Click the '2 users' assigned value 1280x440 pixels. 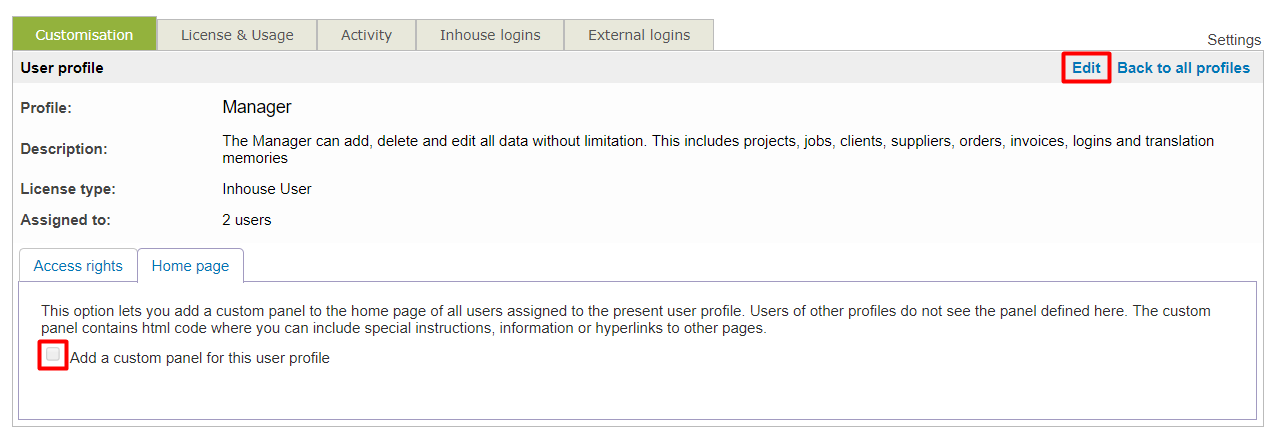[x=246, y=220]
